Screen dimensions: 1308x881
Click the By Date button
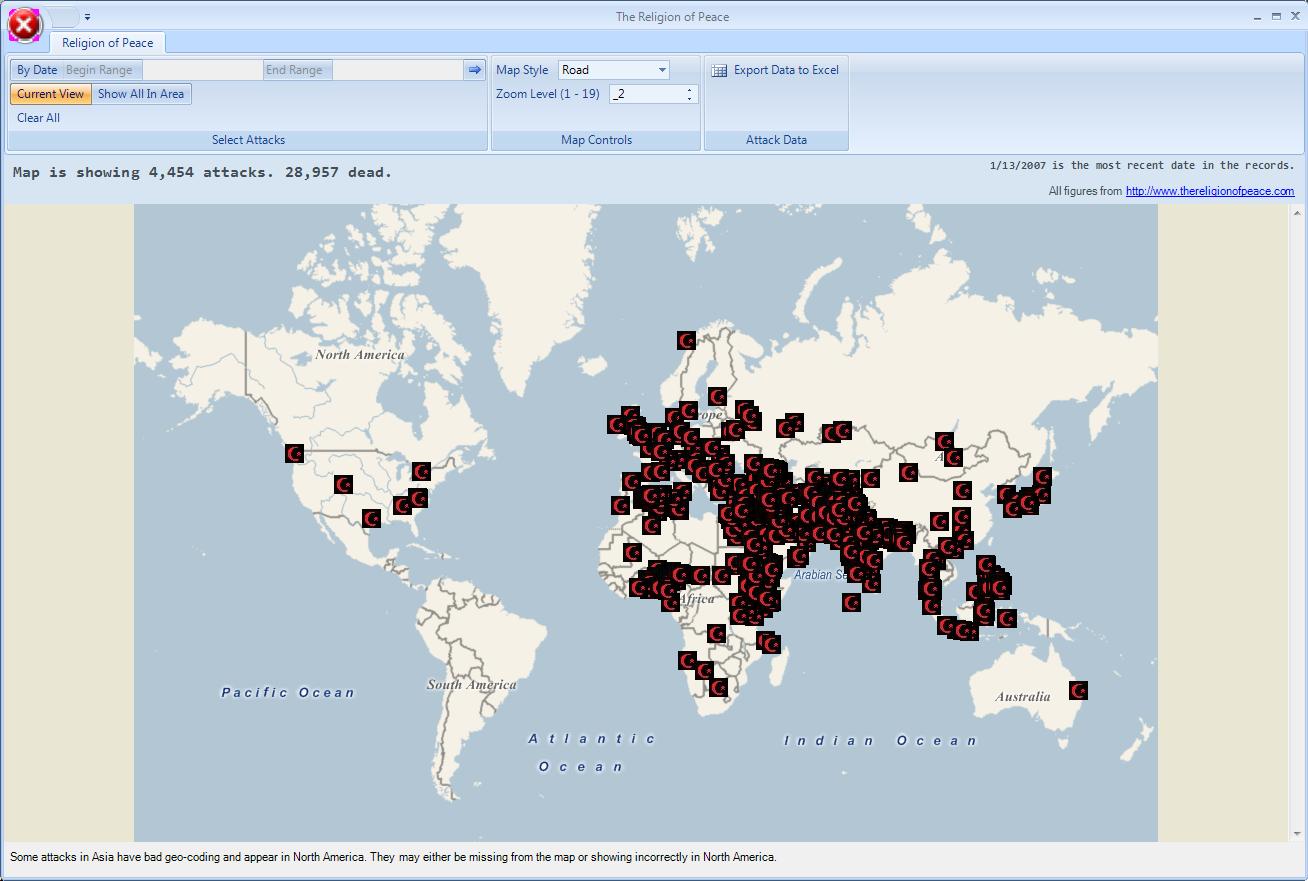tap(37, 70)
